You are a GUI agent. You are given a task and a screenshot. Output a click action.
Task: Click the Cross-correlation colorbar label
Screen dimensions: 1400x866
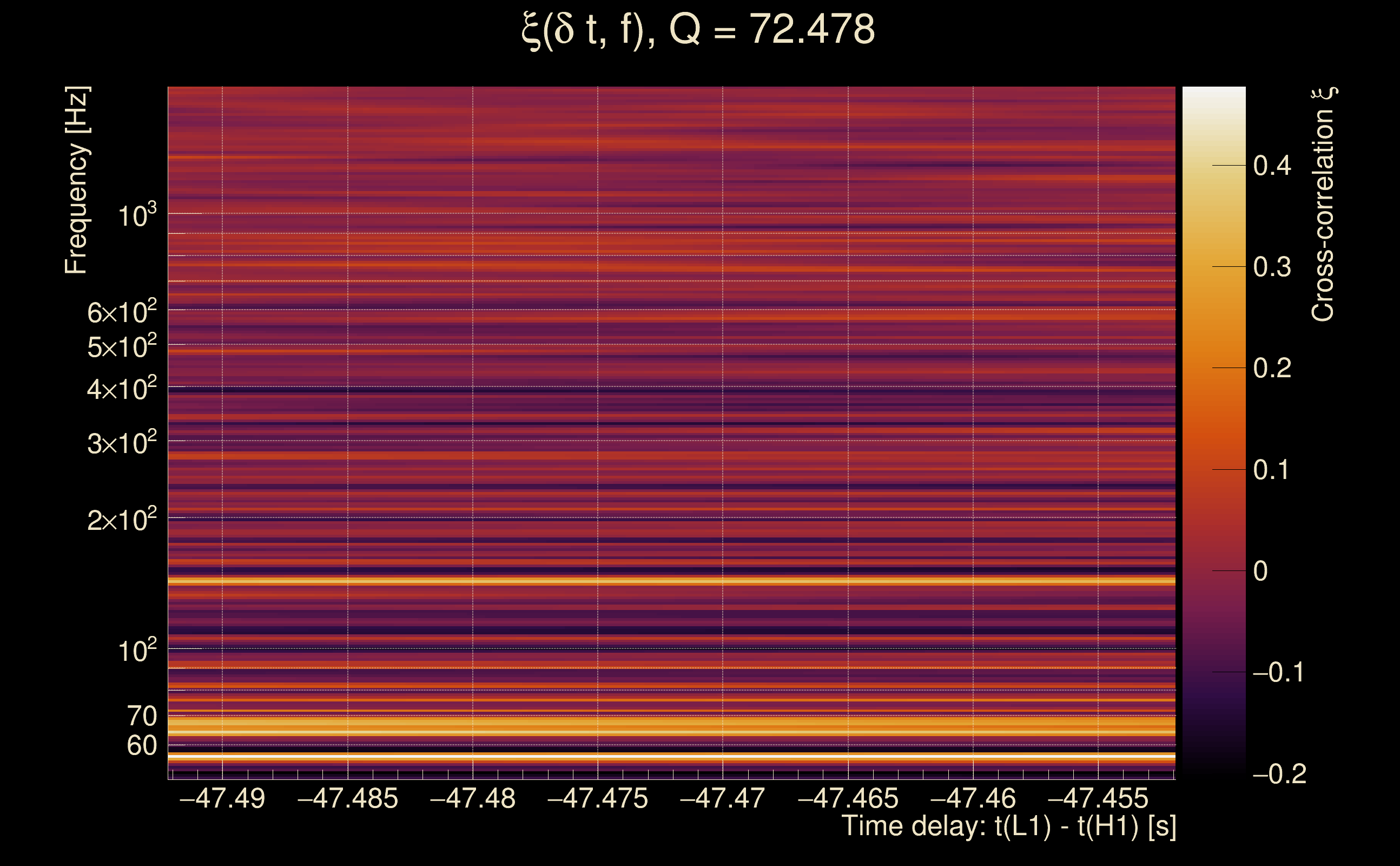point(1323,205)
